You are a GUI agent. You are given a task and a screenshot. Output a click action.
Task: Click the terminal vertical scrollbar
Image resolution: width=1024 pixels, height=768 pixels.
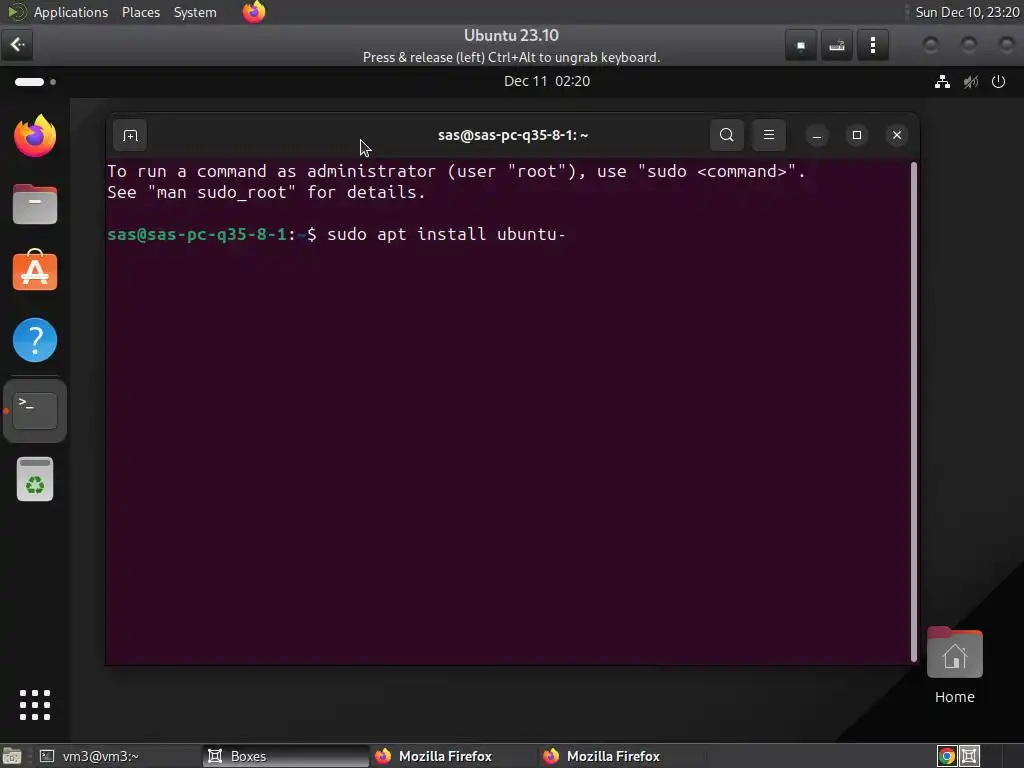tap(914, 411)
